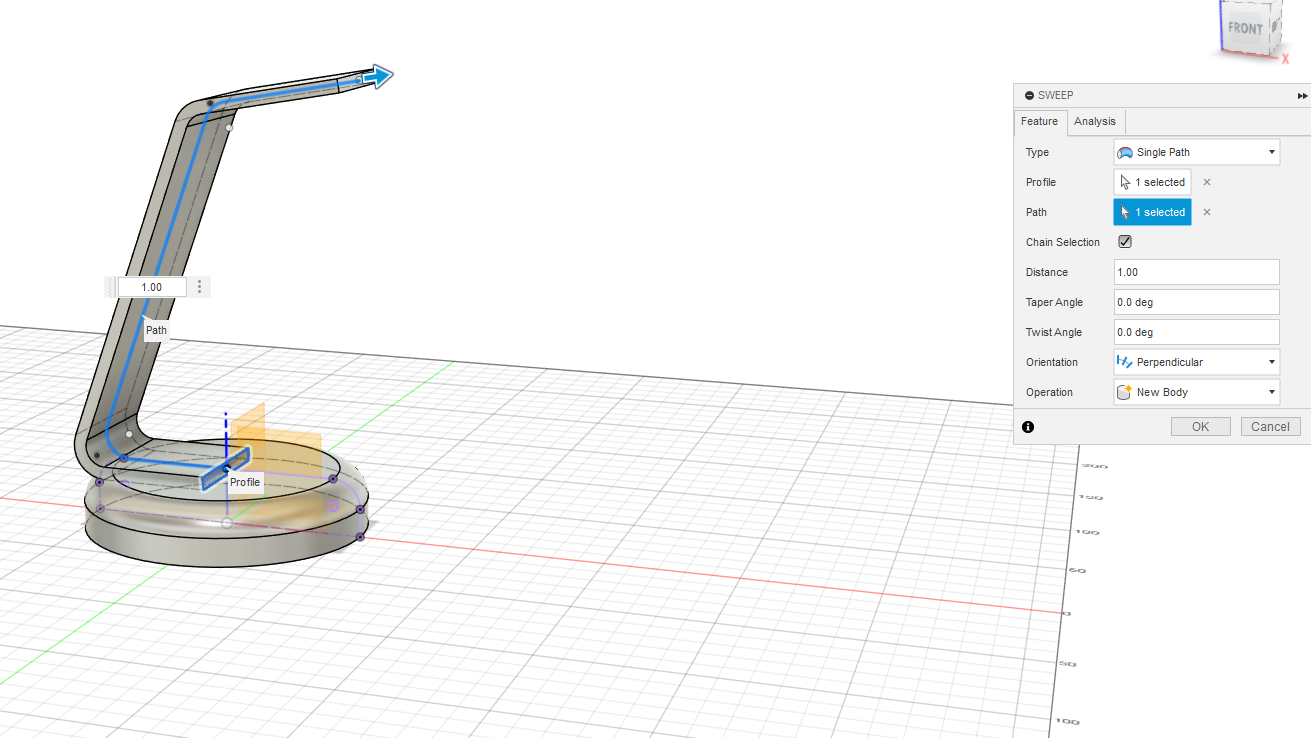Click the double-arrow icon on SWEEP header
Screen dimensions: 1311x738
(x=1302, y=95)
